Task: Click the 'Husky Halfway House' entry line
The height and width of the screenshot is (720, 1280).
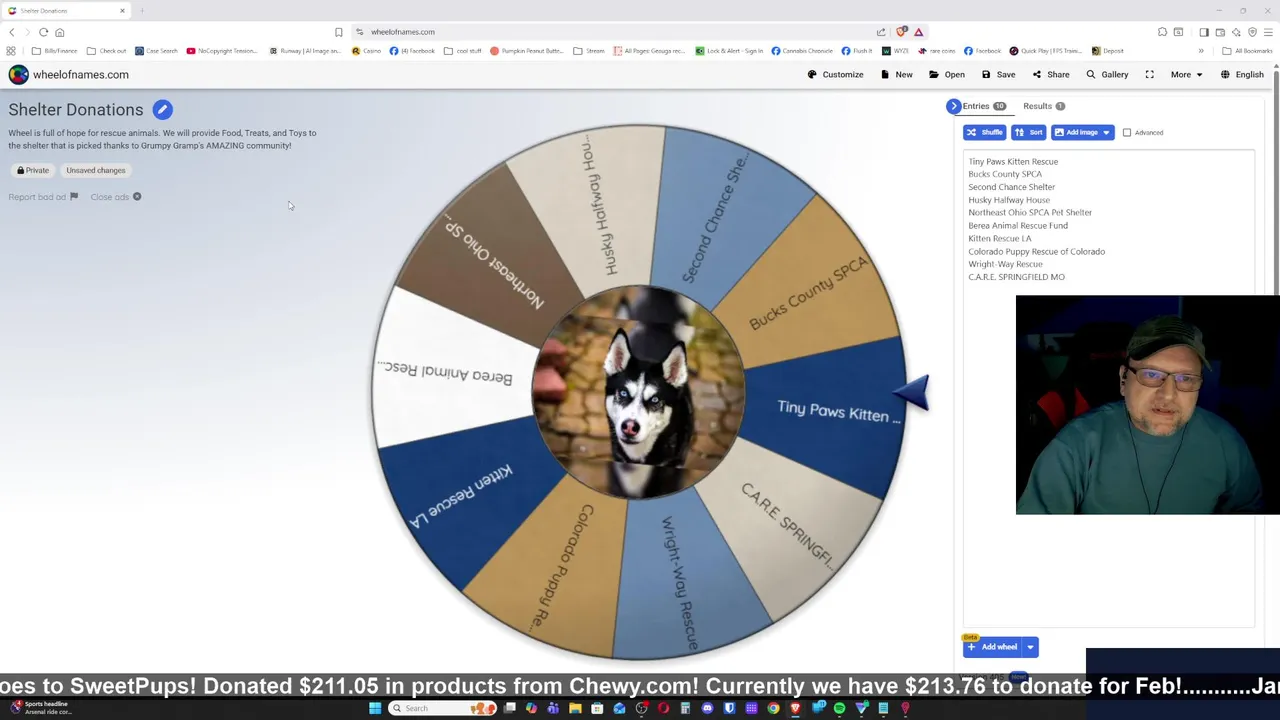Action: (x=1009, y=200)
